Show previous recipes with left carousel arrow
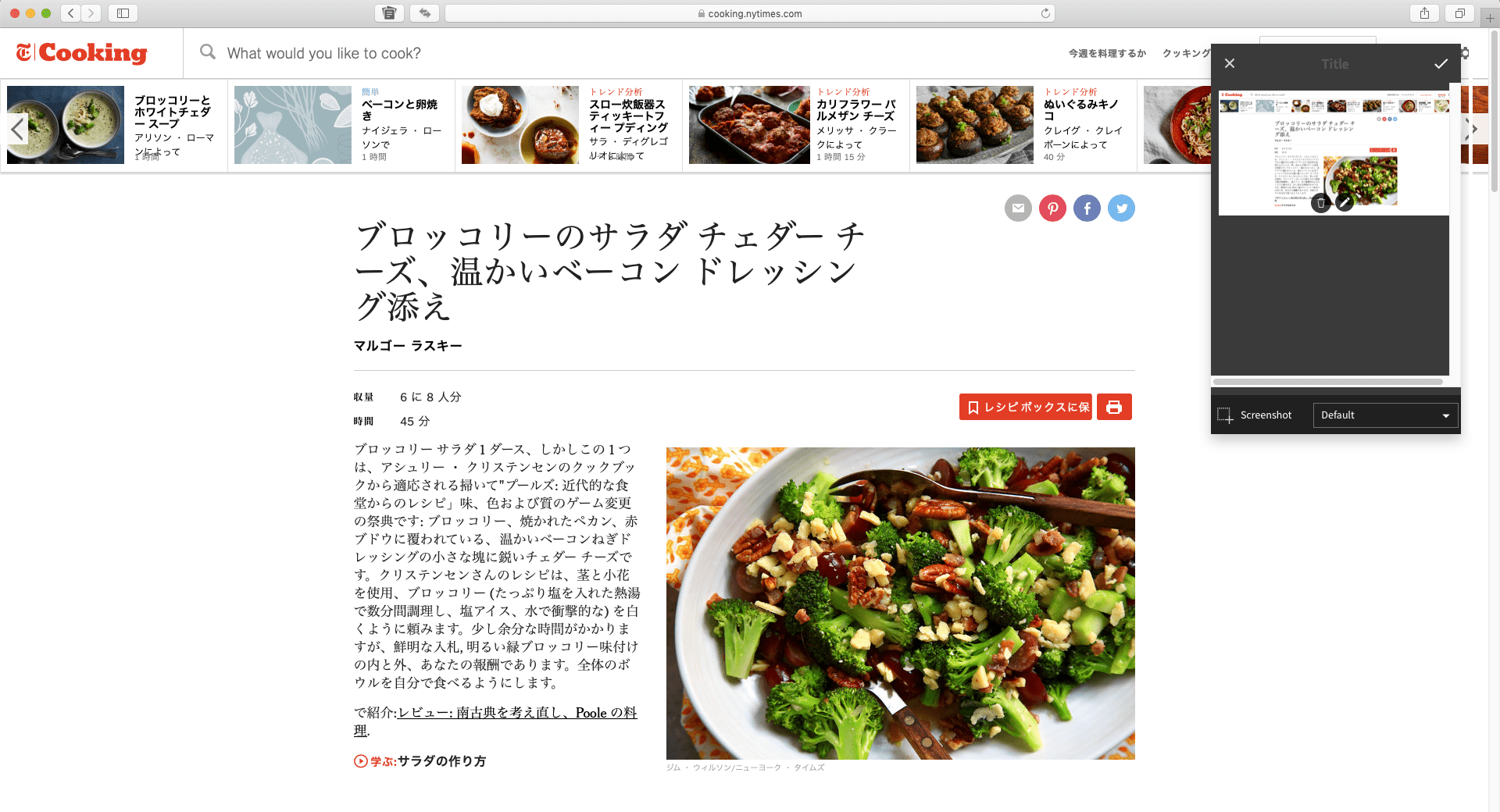The width and height of the screenshot is (1500, 812). click(17, 128)
